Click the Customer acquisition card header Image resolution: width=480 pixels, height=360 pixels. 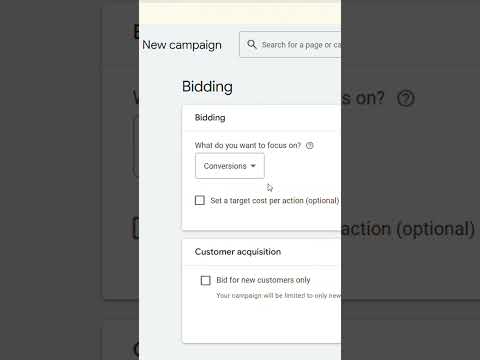click(238, 252)
